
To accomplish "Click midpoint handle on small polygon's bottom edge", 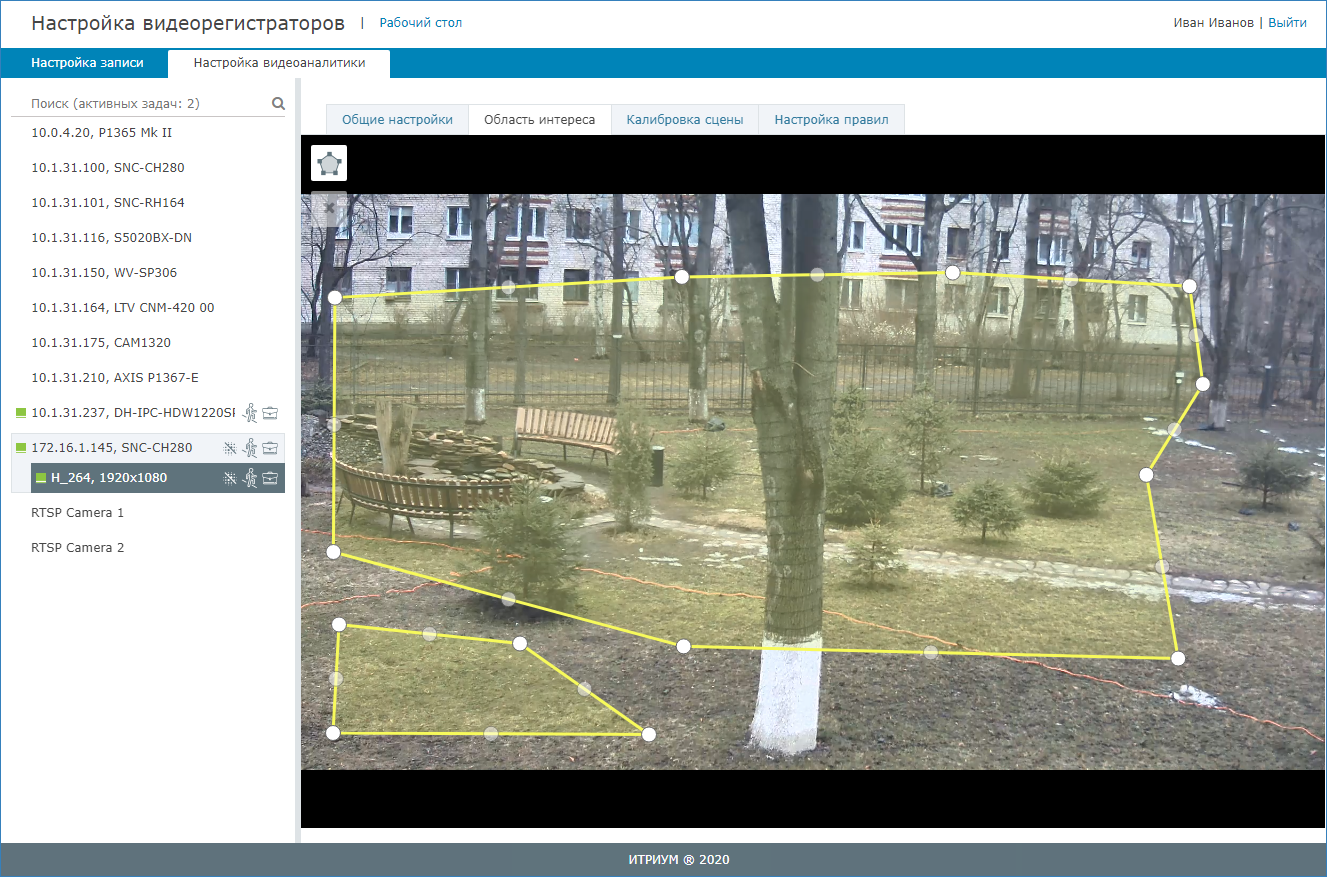I will pos(491,734).
